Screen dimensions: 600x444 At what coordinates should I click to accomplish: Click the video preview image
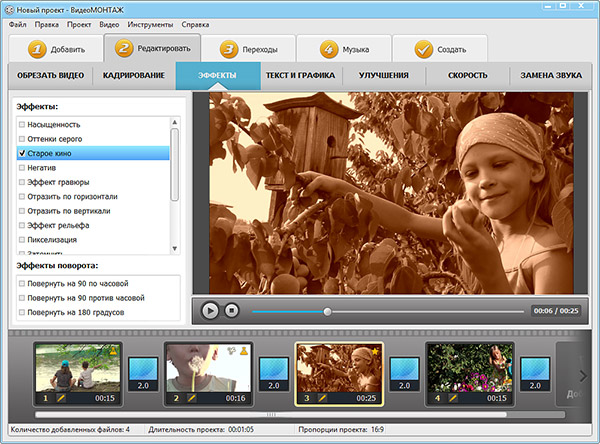coord(391,193)
